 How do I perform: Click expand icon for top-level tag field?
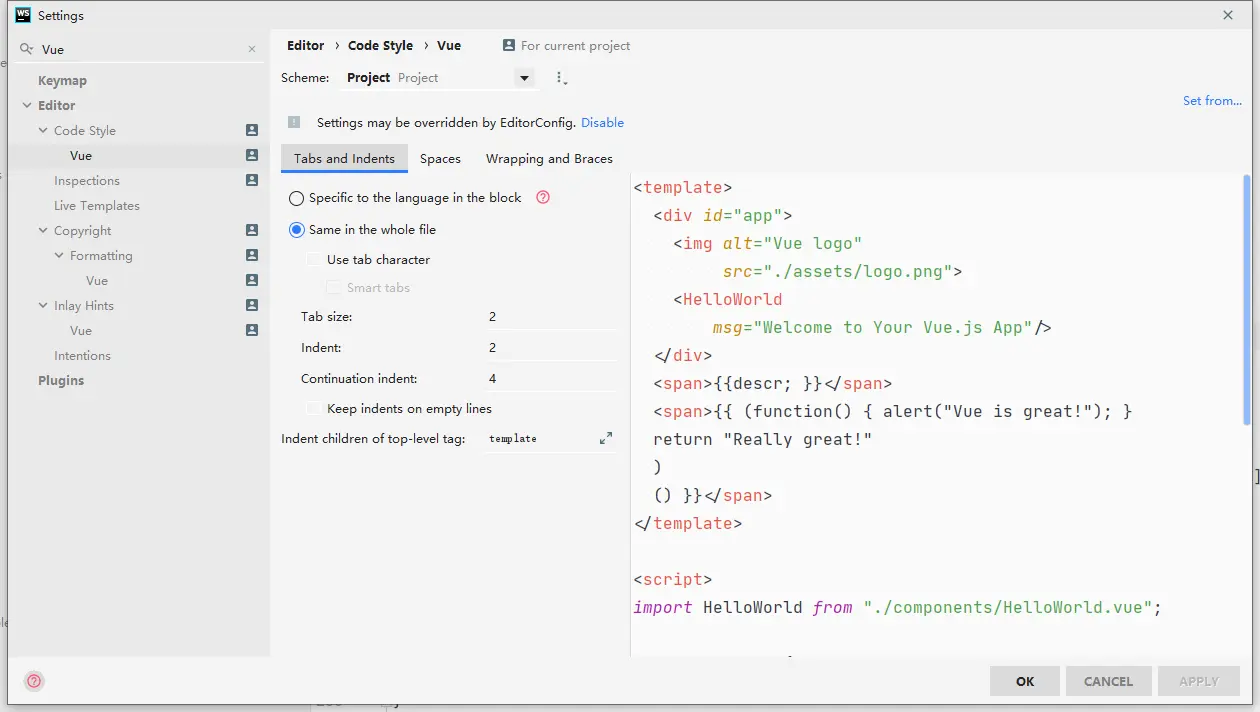coord(605,439)
